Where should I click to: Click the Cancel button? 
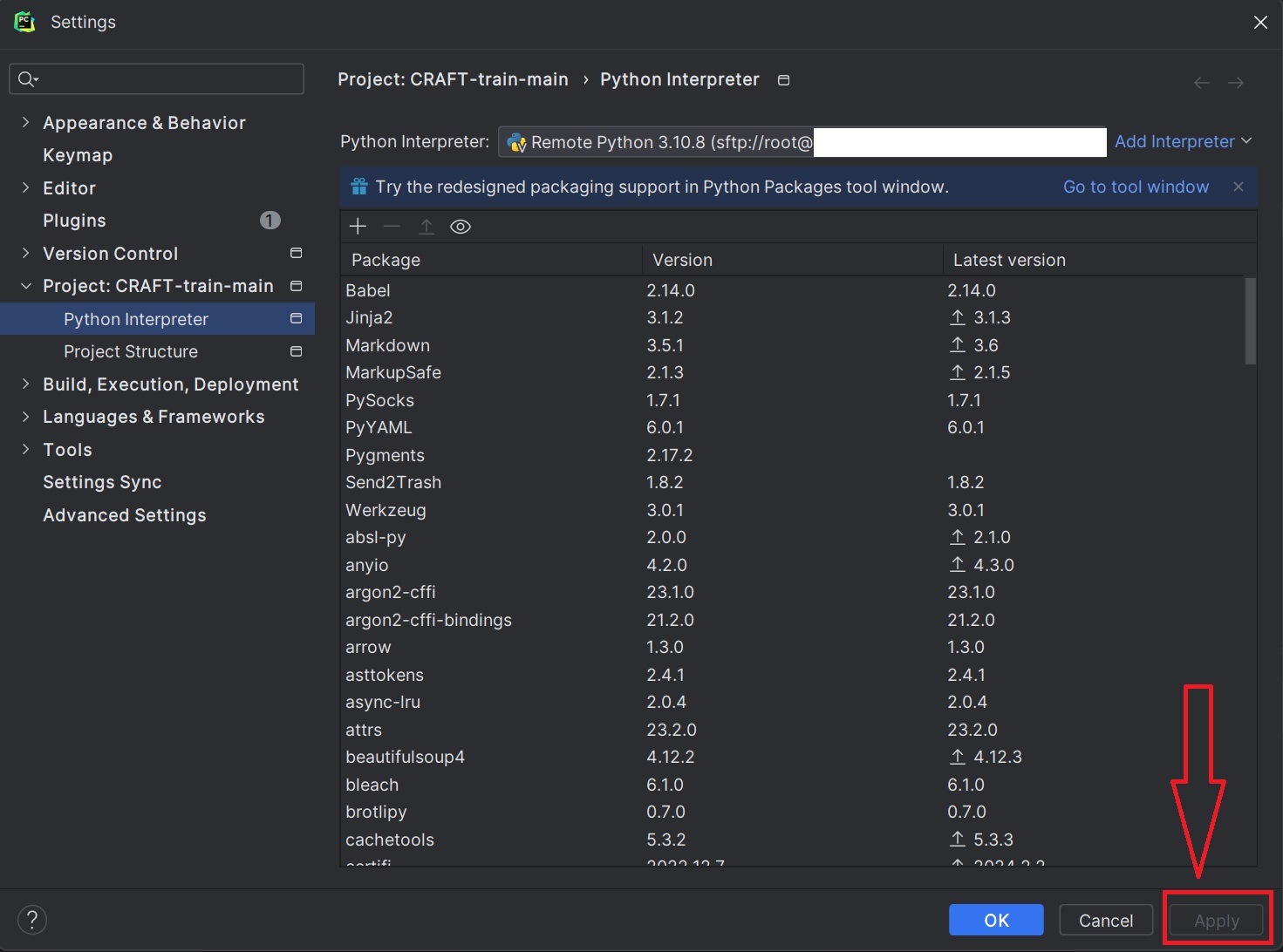[x=1106, y=920]
